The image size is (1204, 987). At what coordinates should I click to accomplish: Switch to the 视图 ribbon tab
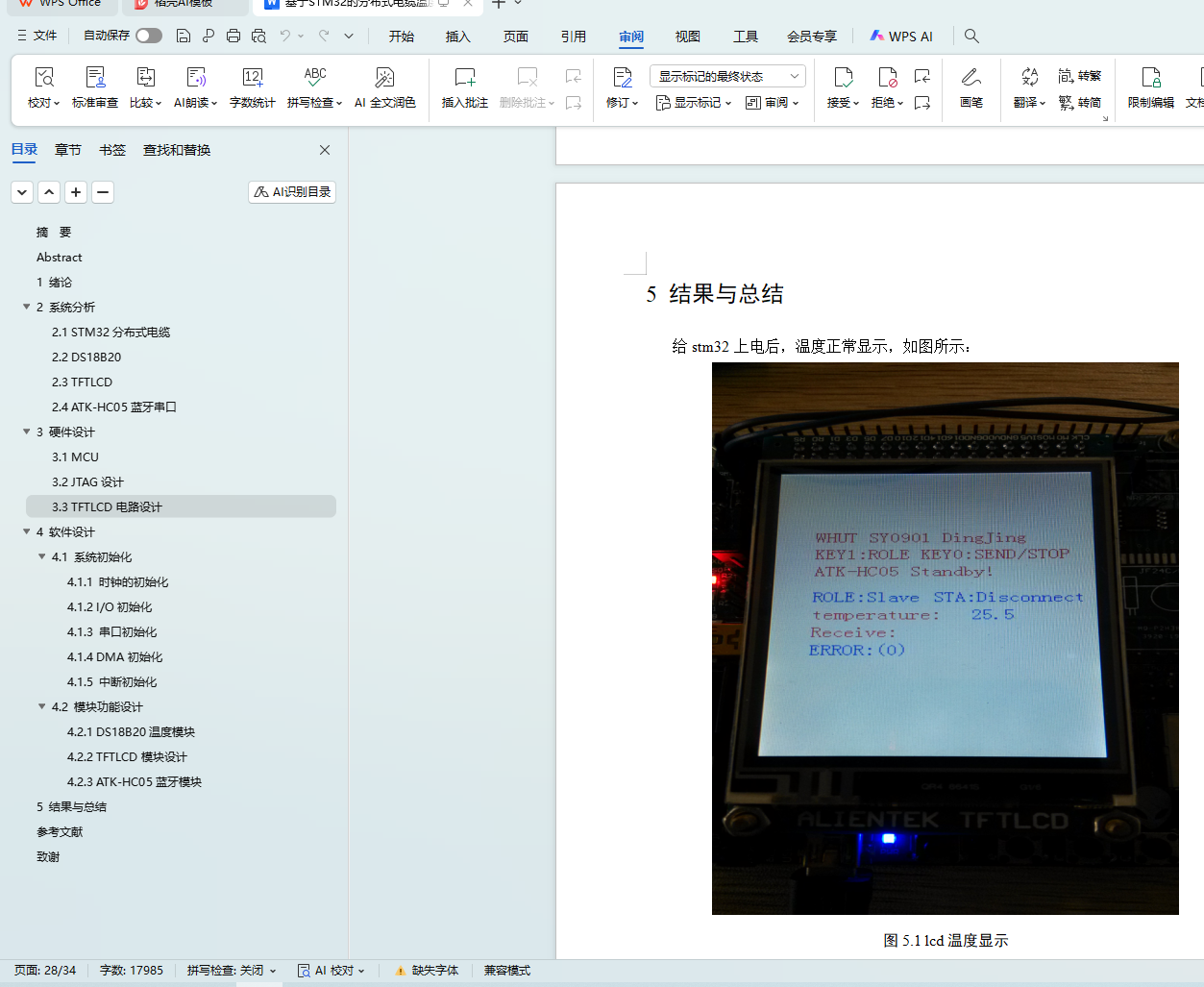687,37
